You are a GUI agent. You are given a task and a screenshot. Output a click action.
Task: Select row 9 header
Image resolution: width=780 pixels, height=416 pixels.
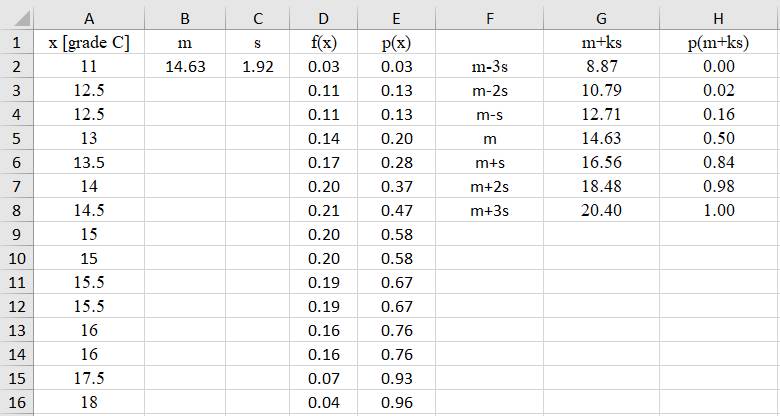[16, 235]
